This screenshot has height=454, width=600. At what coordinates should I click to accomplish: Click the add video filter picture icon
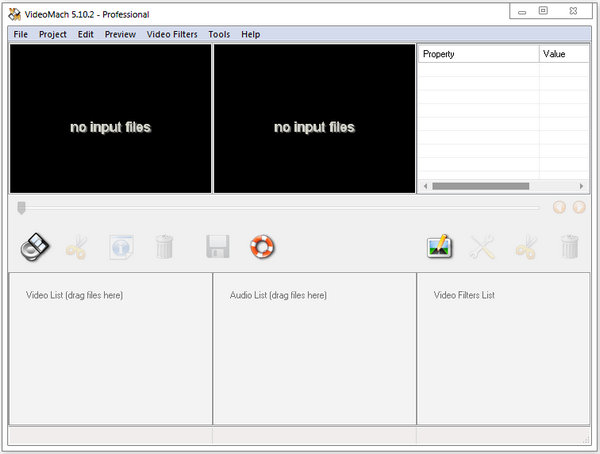[439, 246]
